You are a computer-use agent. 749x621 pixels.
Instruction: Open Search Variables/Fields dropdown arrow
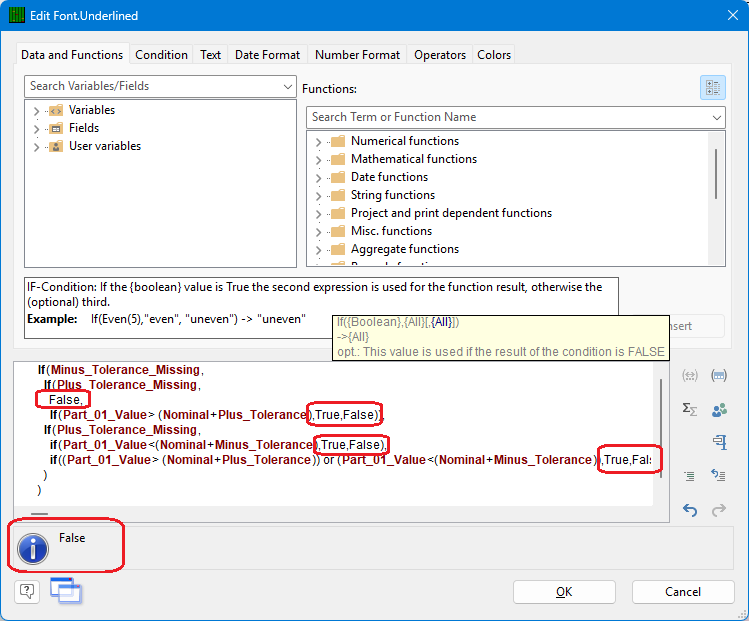tap(288, 86)
